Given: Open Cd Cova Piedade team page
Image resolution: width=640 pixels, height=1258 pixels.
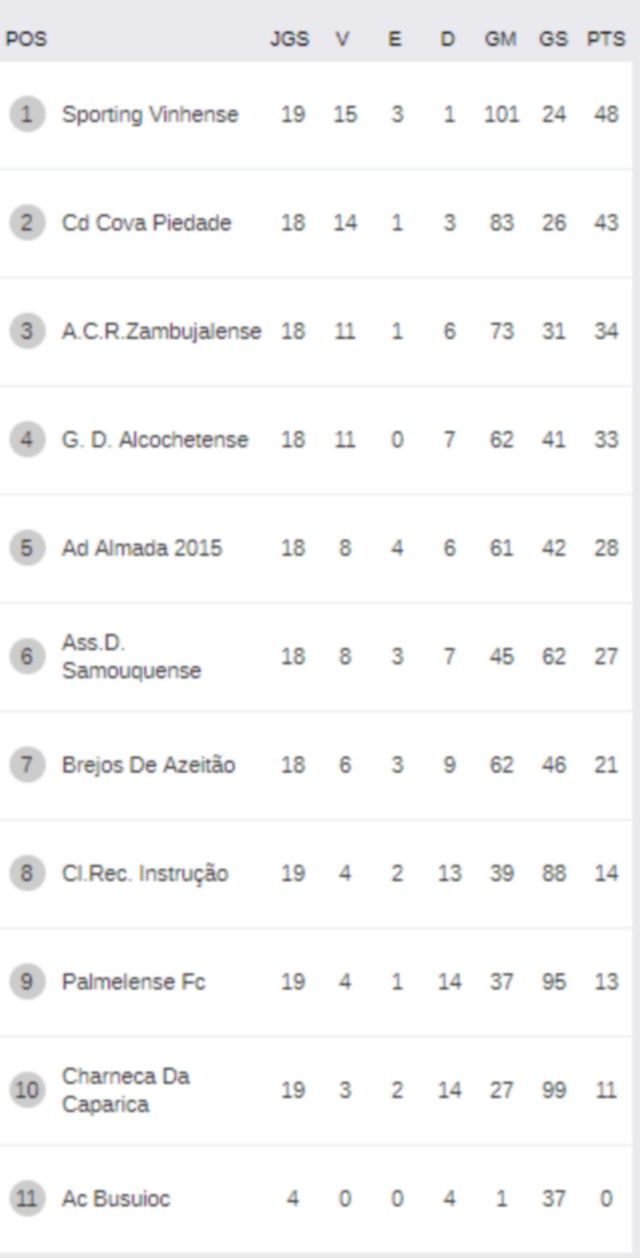Looking at the screenshot, I should pos(146,223).
